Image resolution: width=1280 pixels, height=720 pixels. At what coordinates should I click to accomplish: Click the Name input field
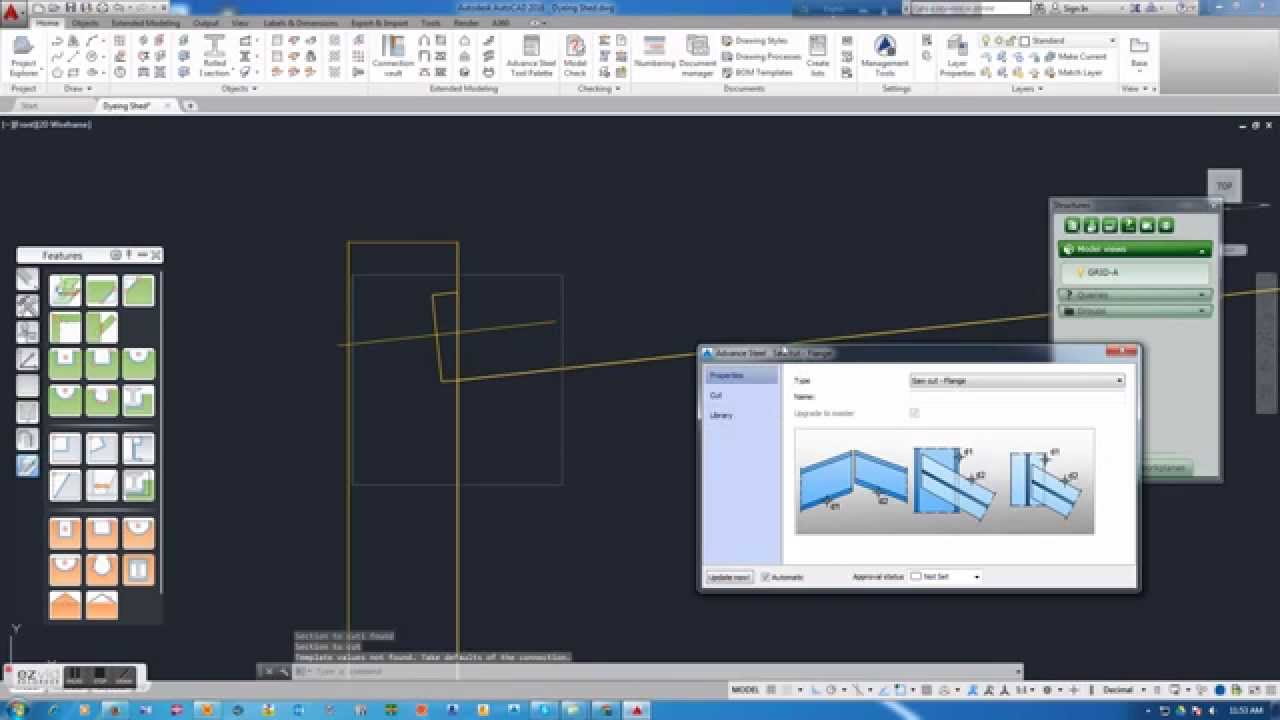pos(1016,397)
